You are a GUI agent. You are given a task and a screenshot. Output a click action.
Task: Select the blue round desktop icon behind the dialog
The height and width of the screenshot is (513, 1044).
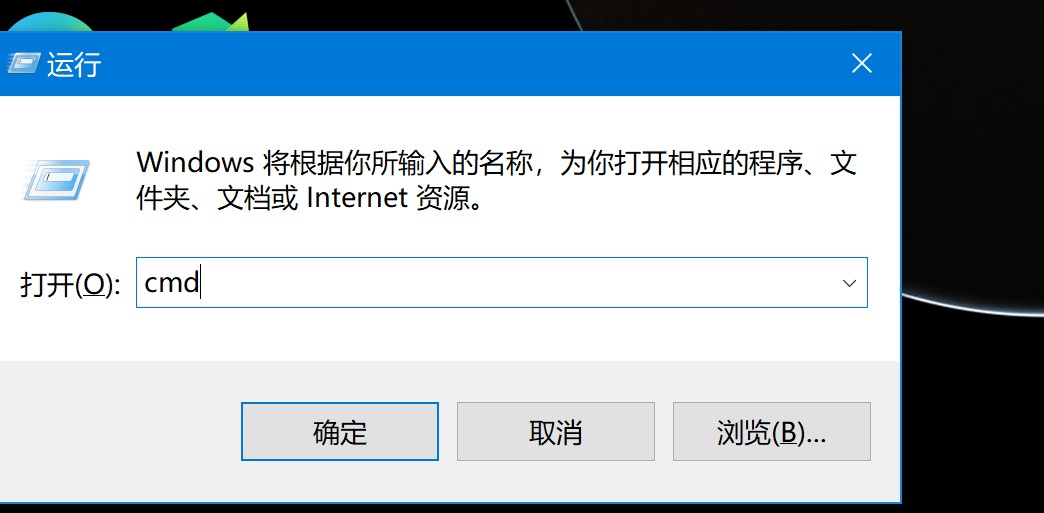pos(52,23)
